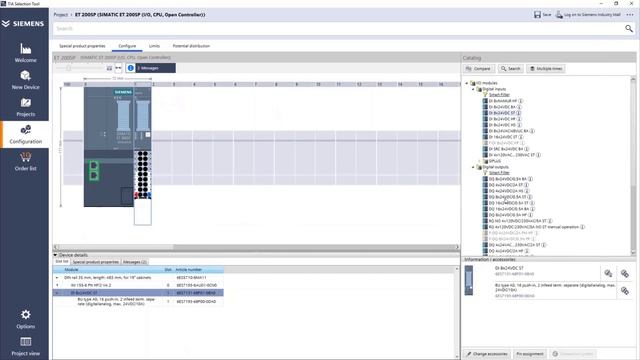Click the rack width arrows toolbar icon
This screenshot has width=640, height=360.
pos(118,68)
